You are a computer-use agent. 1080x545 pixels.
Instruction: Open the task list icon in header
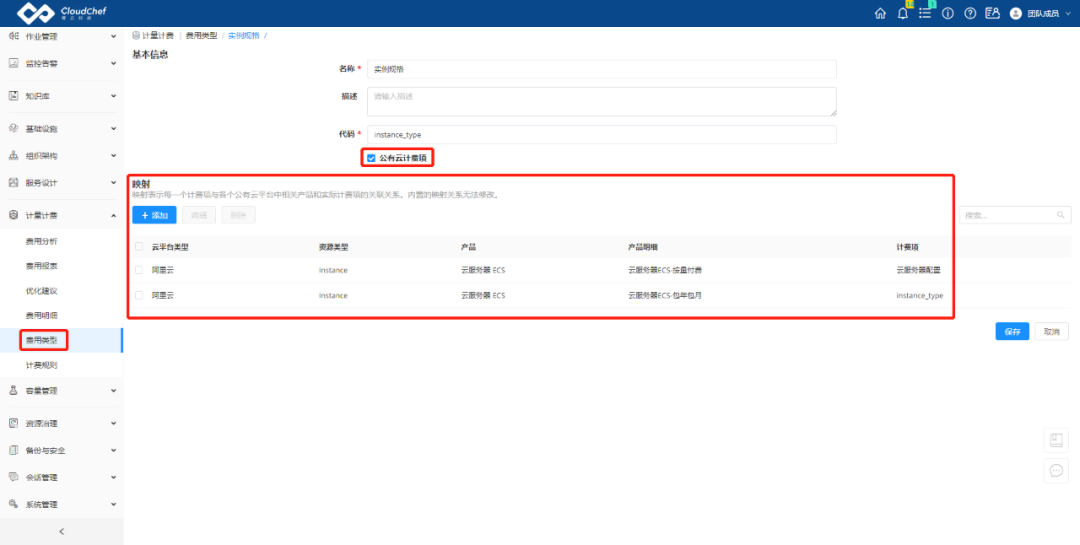tap(925, 13)
